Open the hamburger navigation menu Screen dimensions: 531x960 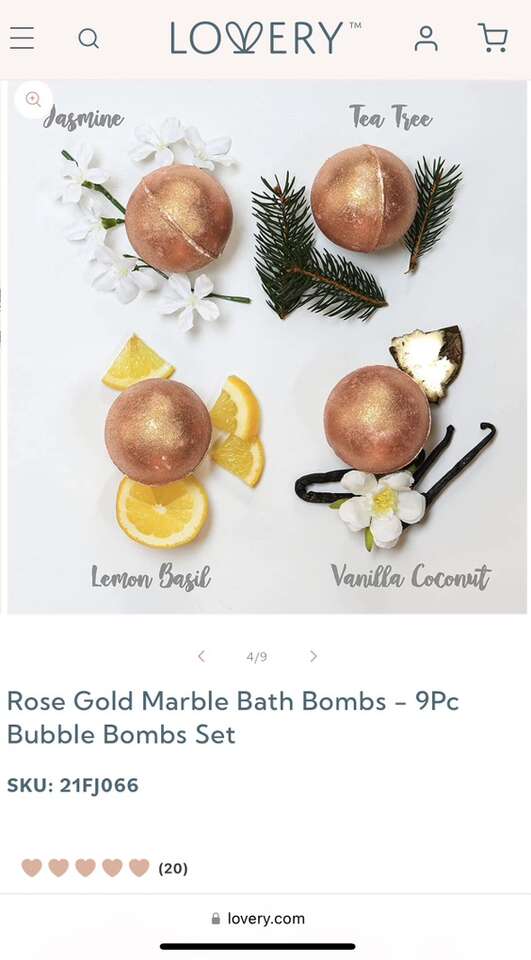tap(22, 38)
